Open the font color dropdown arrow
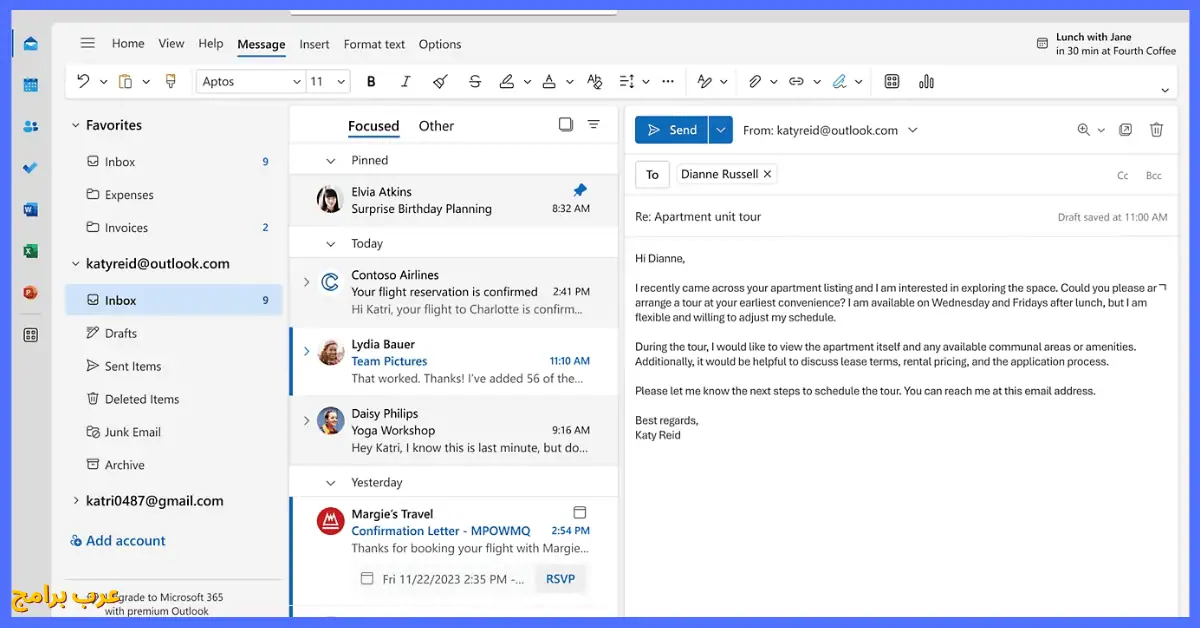Image resolution: width=1200 pixels, height=628 pixels. click(x=569, y=82)
